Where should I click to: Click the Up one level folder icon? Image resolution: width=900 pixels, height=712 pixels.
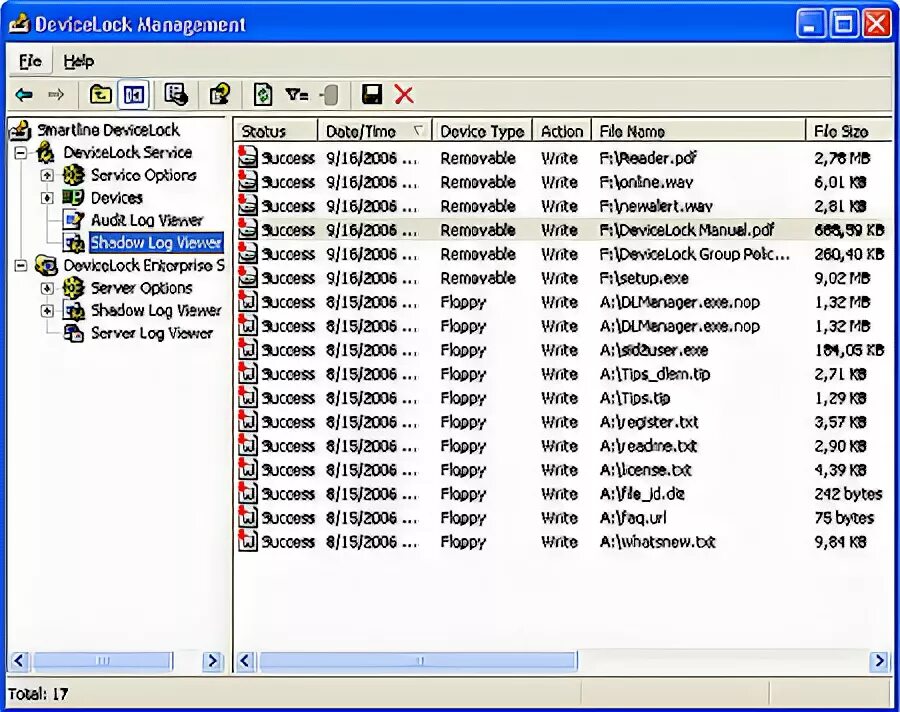(x=100, y=94)
